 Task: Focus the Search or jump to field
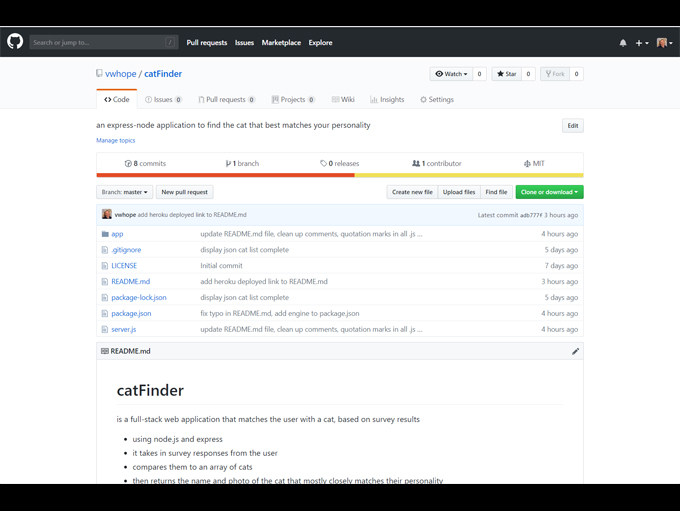(x=104, y=42)
